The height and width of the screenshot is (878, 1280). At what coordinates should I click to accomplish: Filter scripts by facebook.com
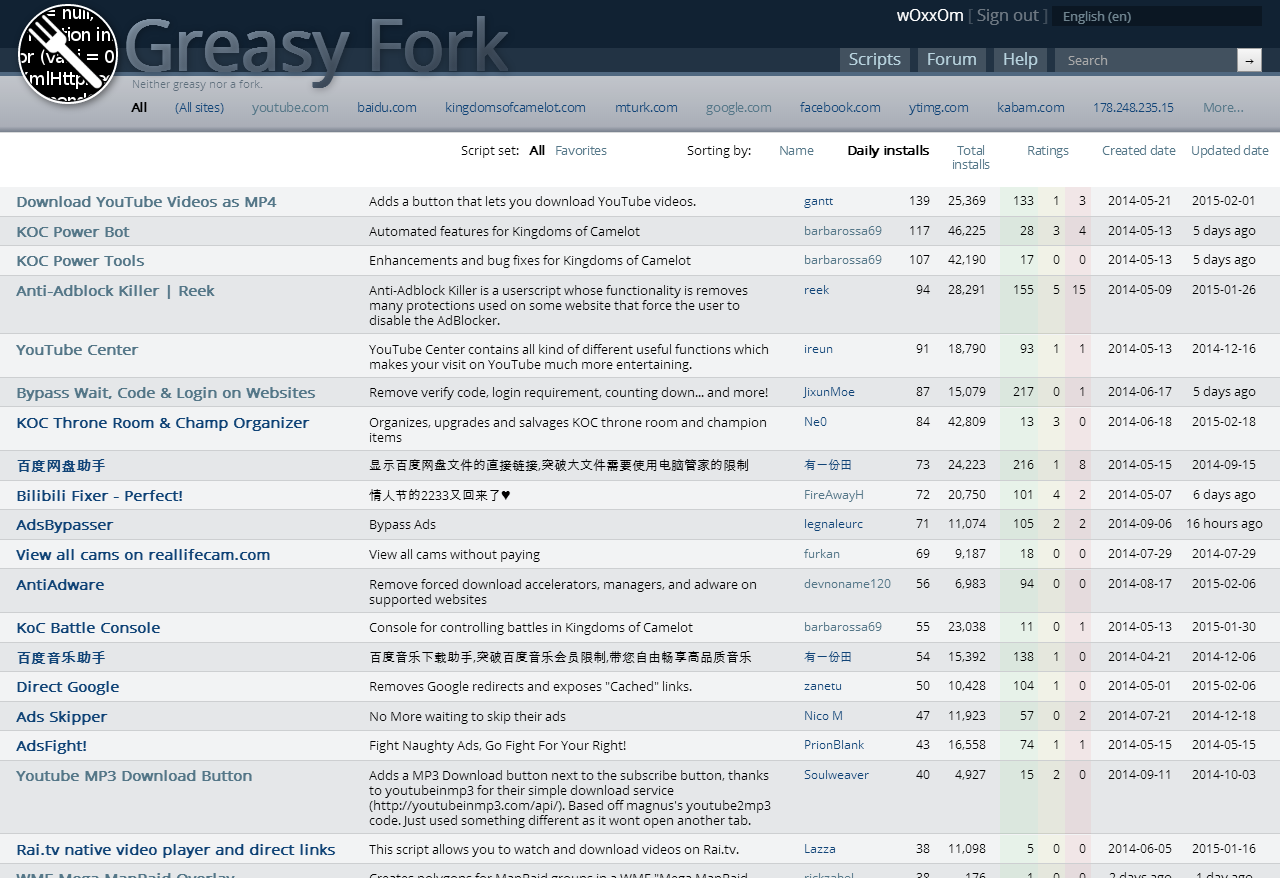[x=840, y=107]
